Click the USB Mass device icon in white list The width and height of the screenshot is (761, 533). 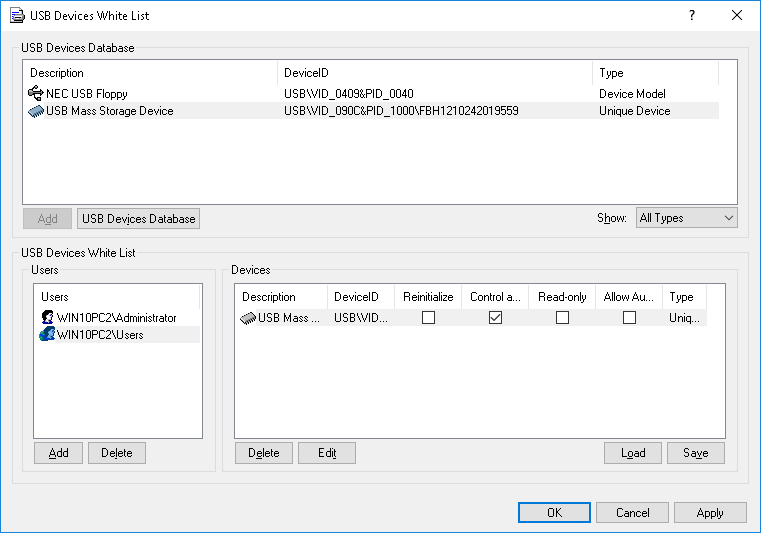[248, 318]
